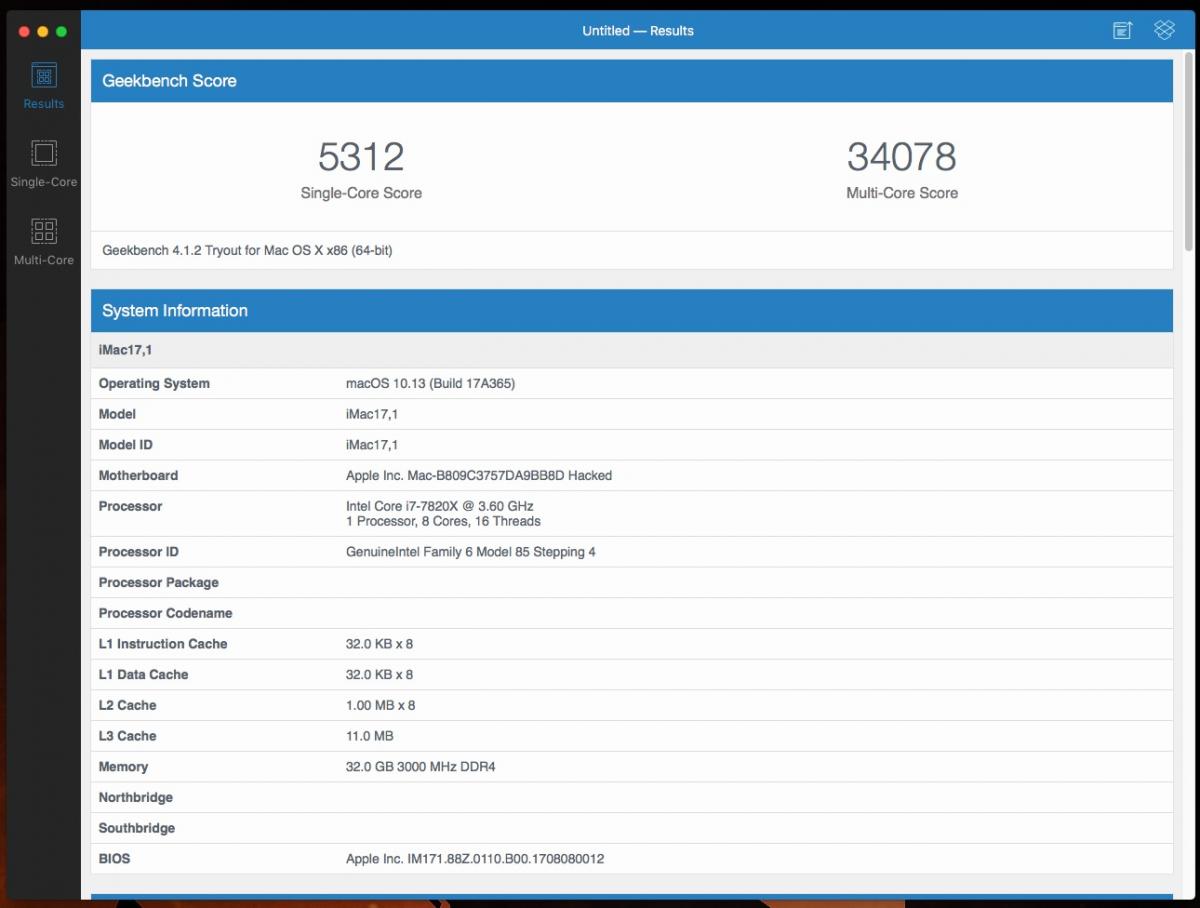Select the L1 Data Cache label
Image resolution: width=1200 pixels, height=908 pixels.
tap(143, 675)
